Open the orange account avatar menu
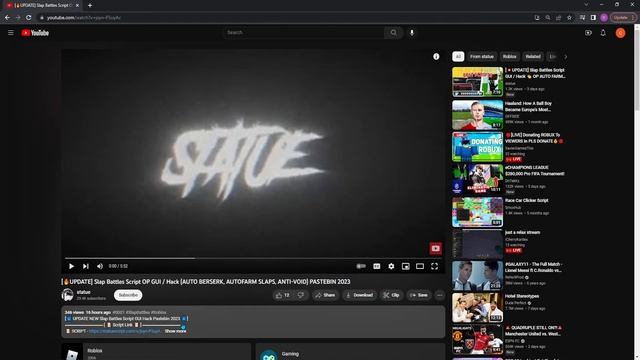Image resolution: width=640 pixels, height=360 pixels. (620, 33)
